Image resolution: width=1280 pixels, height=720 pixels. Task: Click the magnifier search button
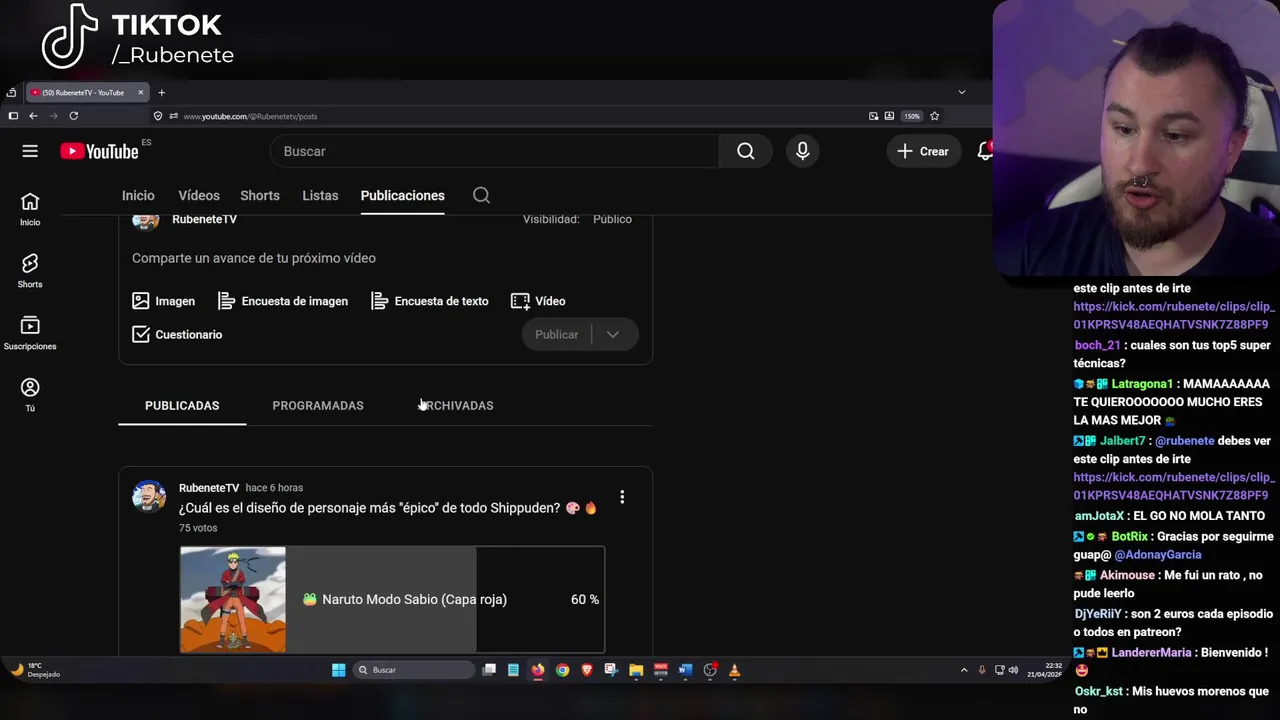click(x=746, y=151)
